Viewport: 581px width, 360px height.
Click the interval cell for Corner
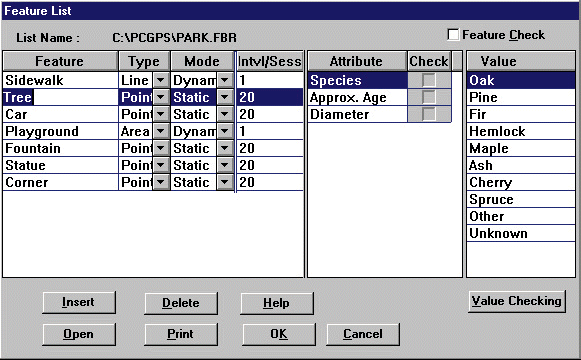point(270,182)
